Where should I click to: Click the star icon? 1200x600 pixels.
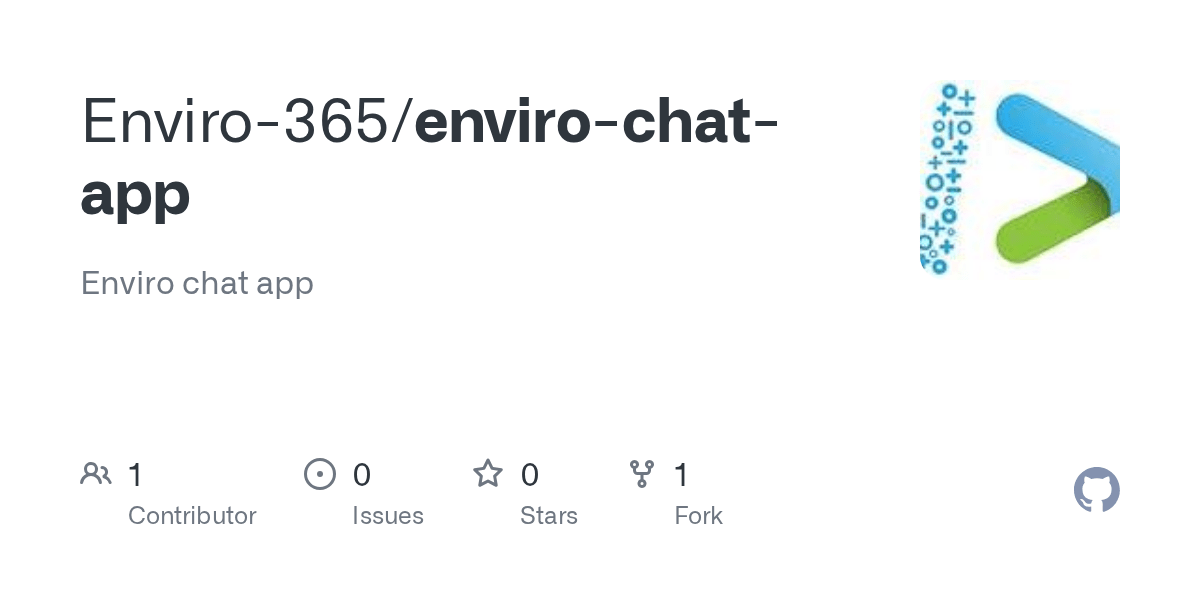click(488, 473)
